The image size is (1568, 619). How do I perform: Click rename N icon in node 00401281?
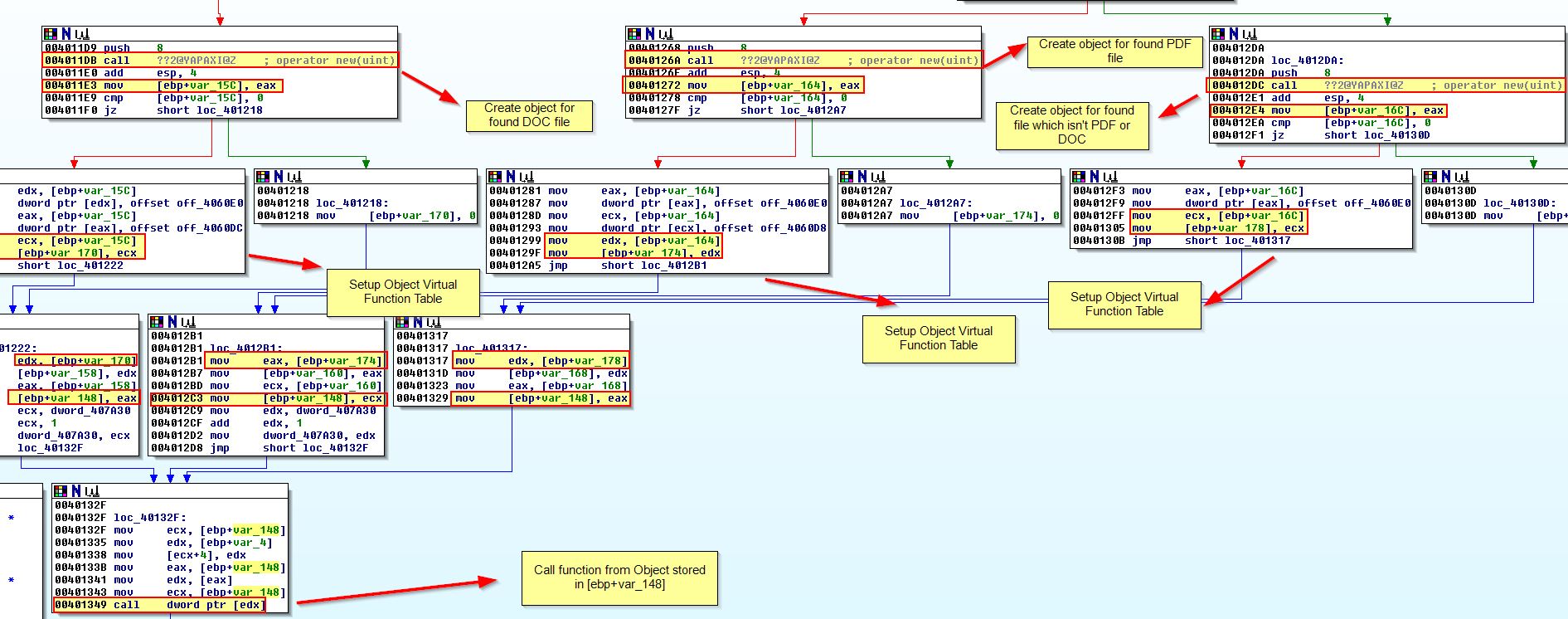click(511, 177)
